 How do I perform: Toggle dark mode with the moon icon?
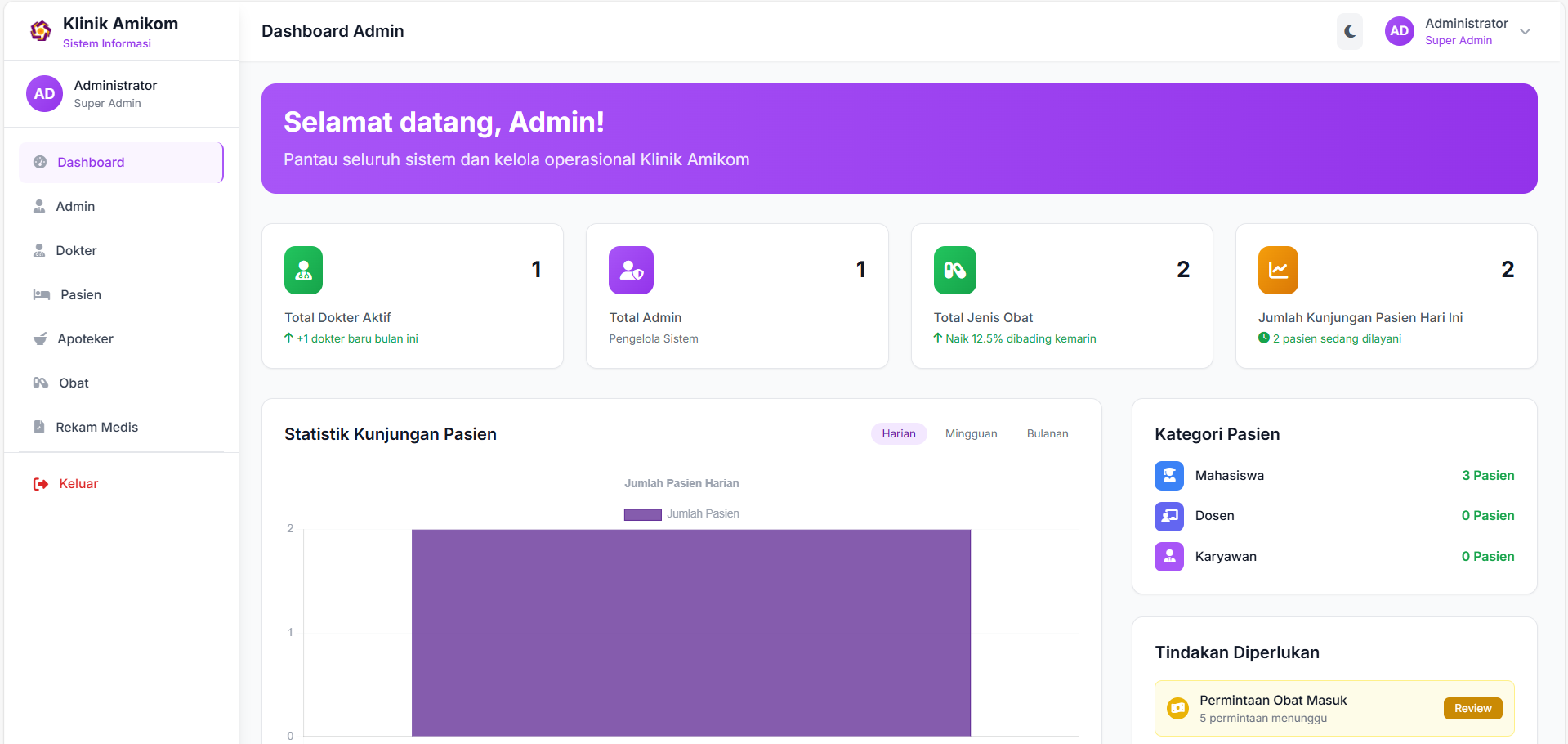[x=1350, y=32]
